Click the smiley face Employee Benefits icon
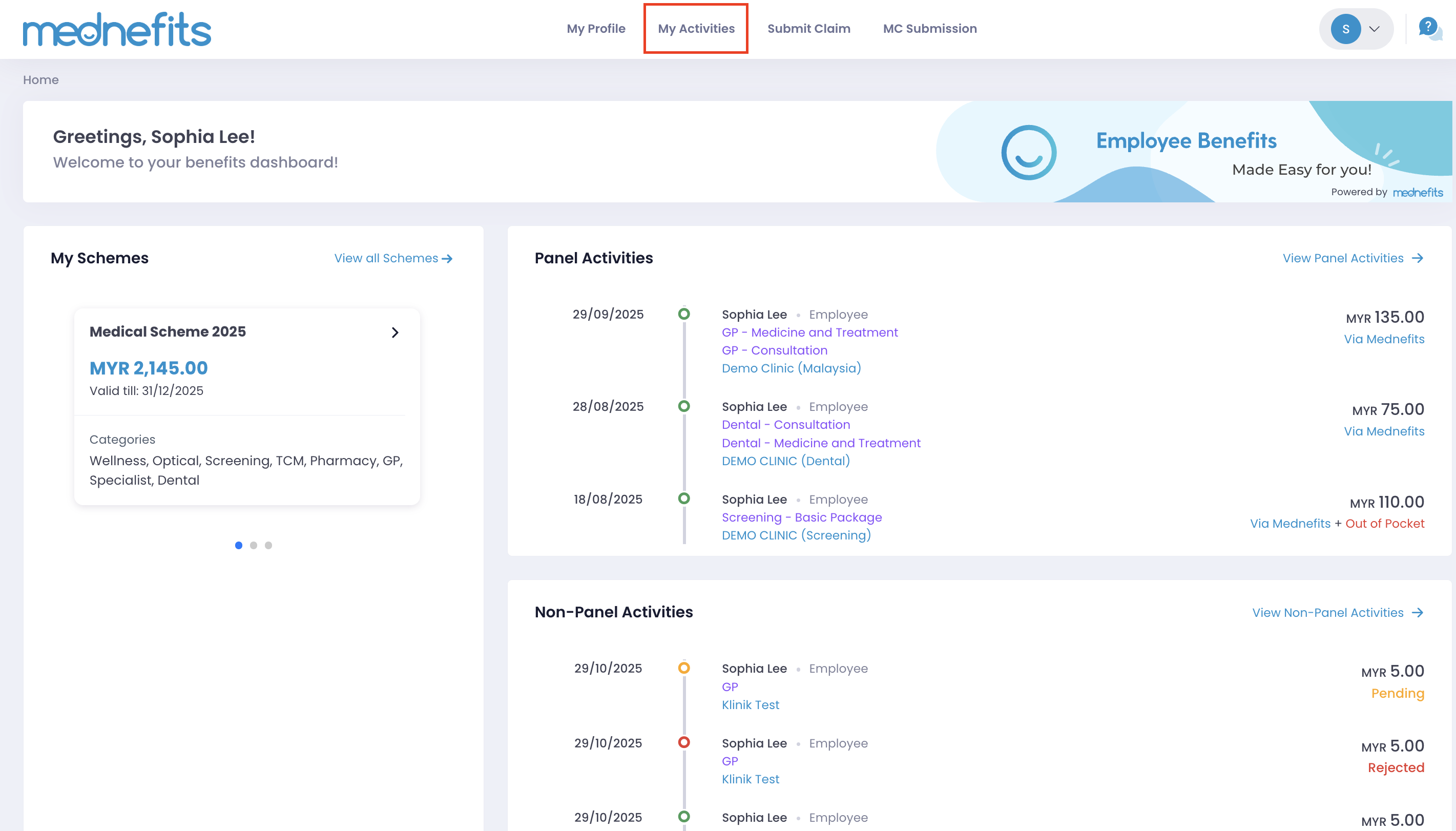The height and width of the screenshot is (831, 1456). point(1029,152)
